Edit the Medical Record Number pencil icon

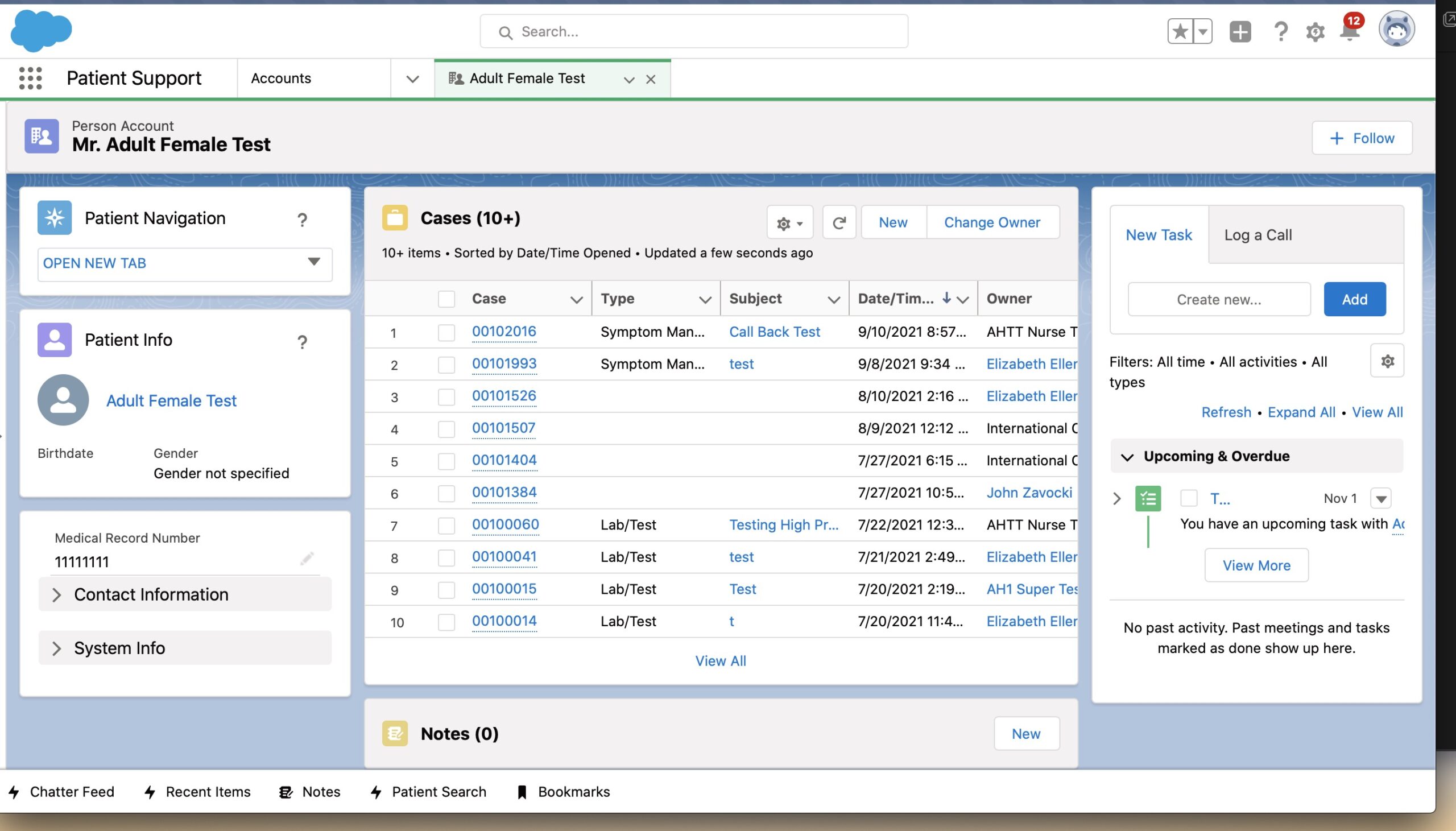(307, 558)
